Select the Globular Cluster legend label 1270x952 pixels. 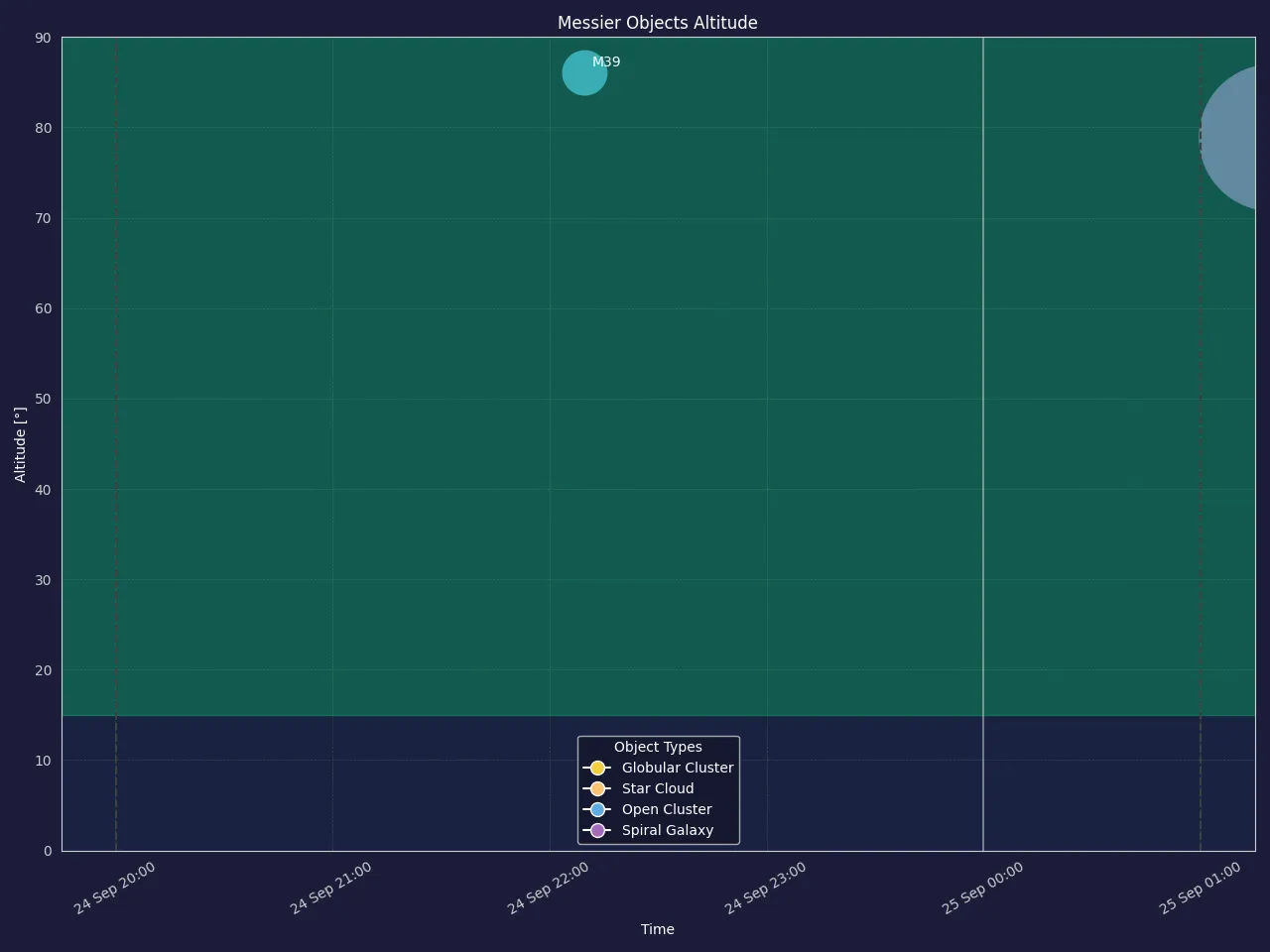tap(678, 768)
